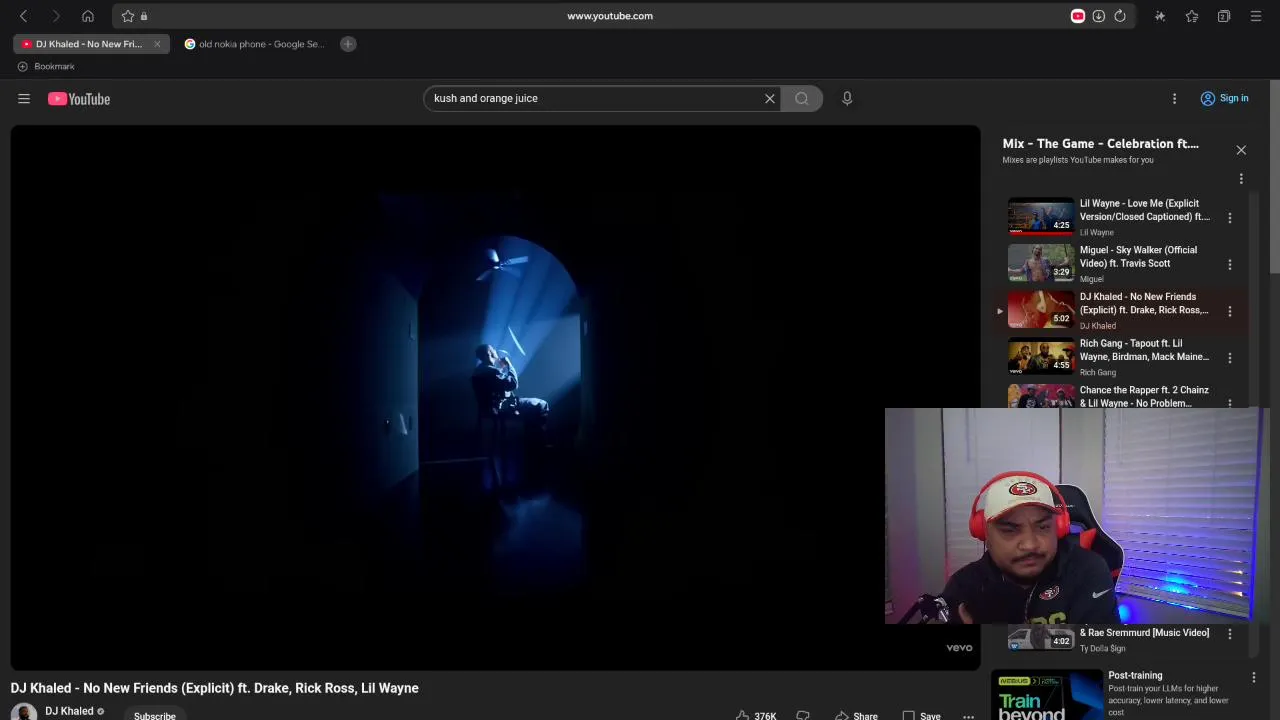
Task: Select Chance the Rapper - No Problem title
Action: (1144, 396)
